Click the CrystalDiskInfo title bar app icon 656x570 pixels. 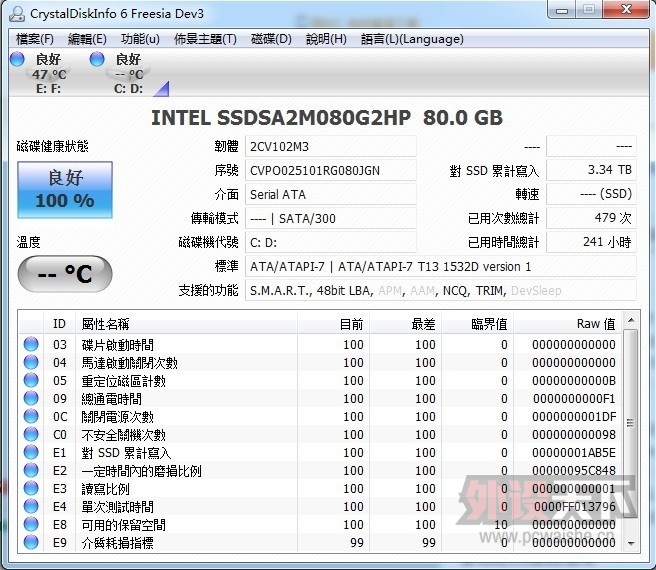(17, 14)
